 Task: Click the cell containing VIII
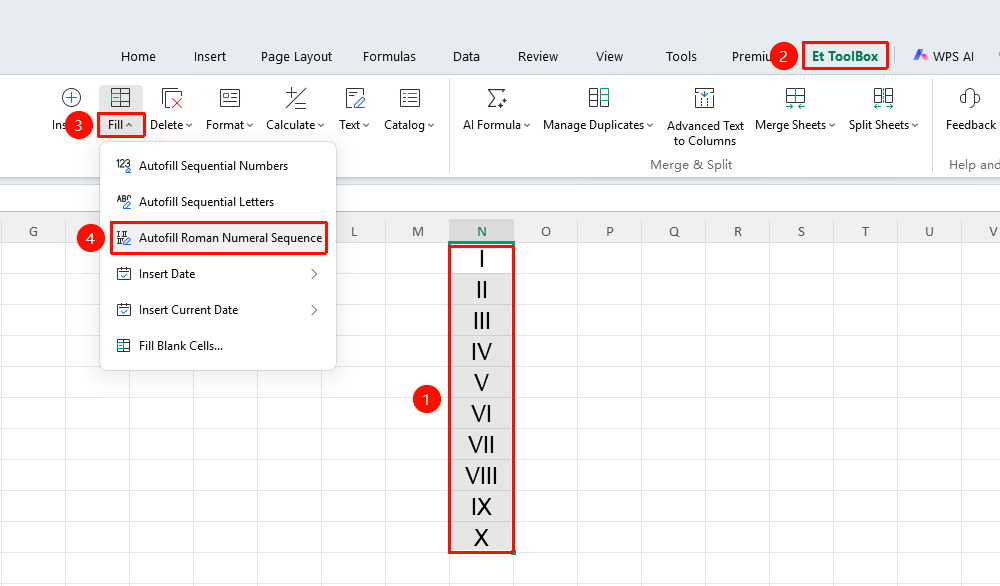[x=482, y=476]
